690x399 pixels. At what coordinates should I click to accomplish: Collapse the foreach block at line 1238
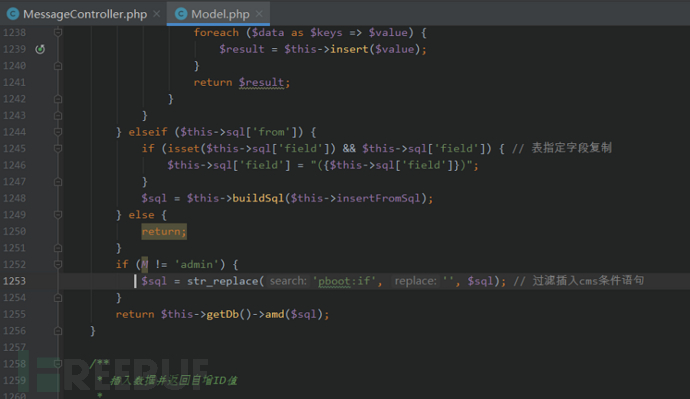[x=58, y=33]
